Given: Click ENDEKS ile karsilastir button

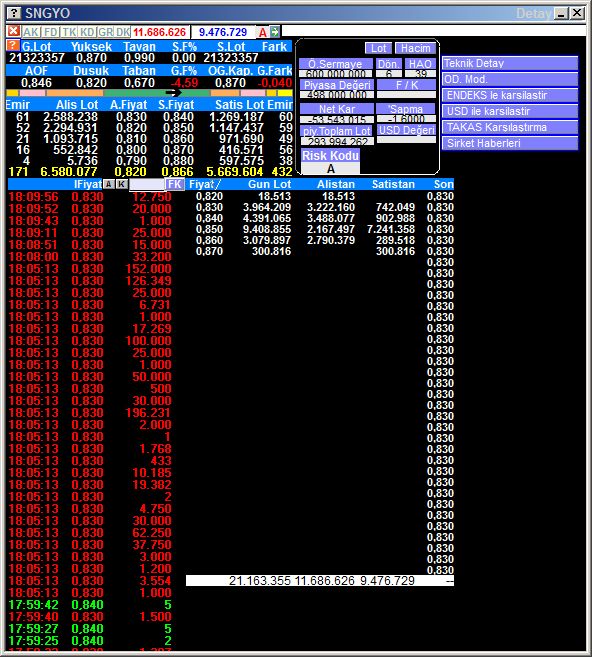Looking at the screenshot, I should tap(510, 95).
